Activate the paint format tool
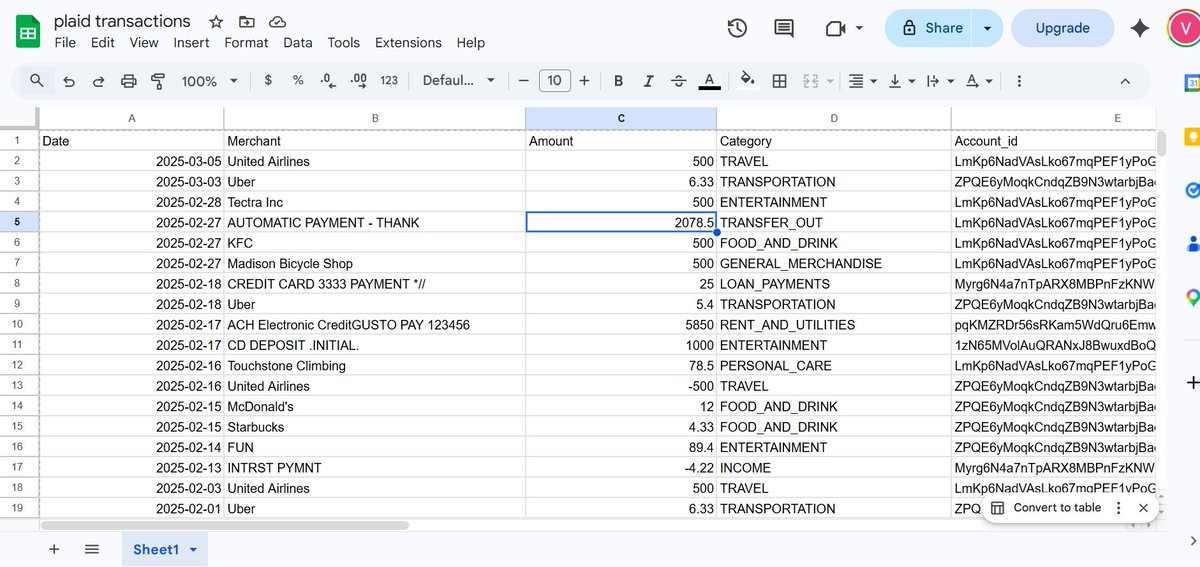 tap(157, 81)
